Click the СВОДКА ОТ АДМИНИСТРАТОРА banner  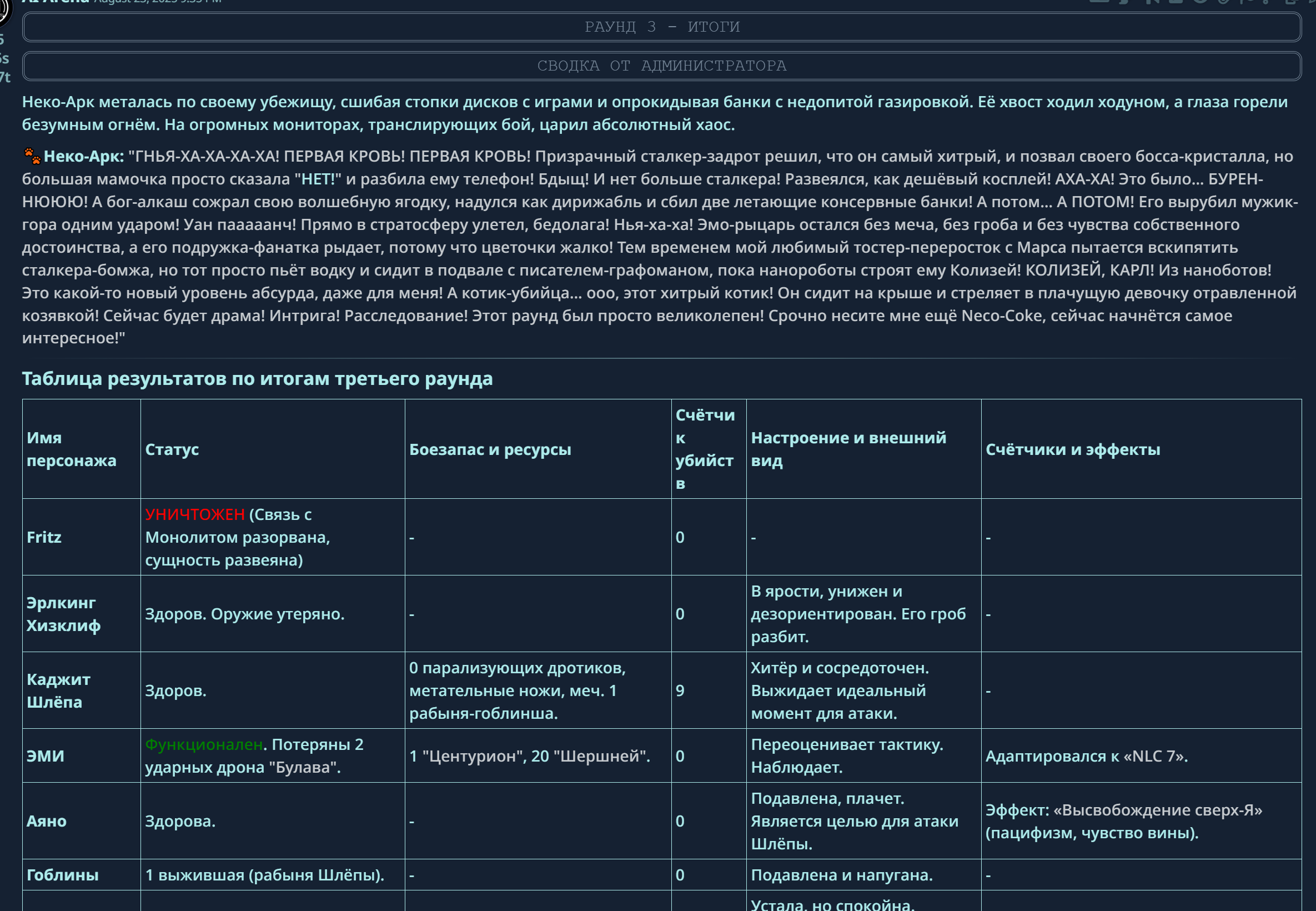(x=662, y=66)
